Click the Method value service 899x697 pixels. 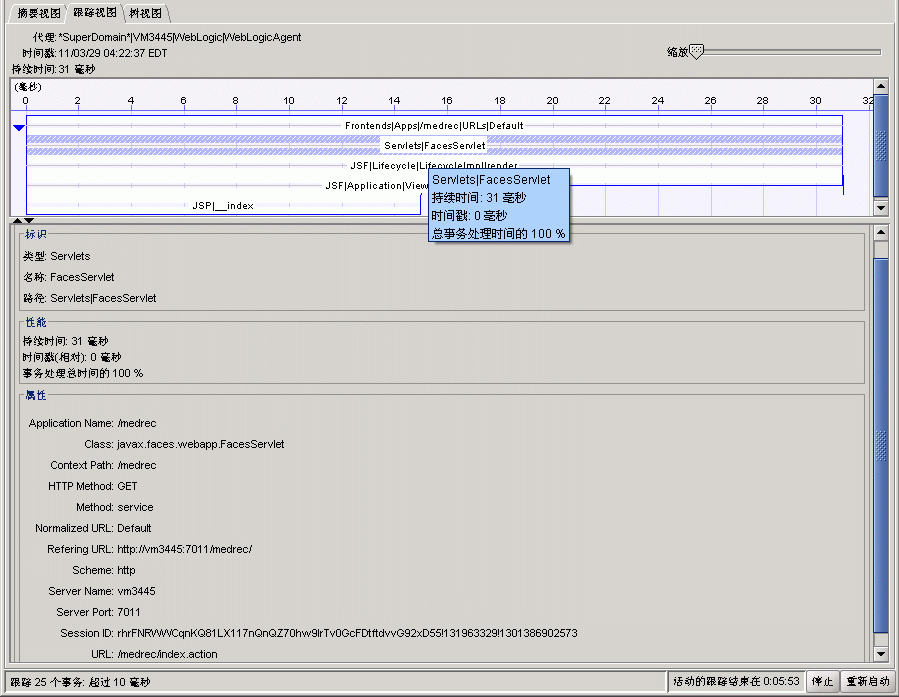pyautogui.click(x=135, y=507)
